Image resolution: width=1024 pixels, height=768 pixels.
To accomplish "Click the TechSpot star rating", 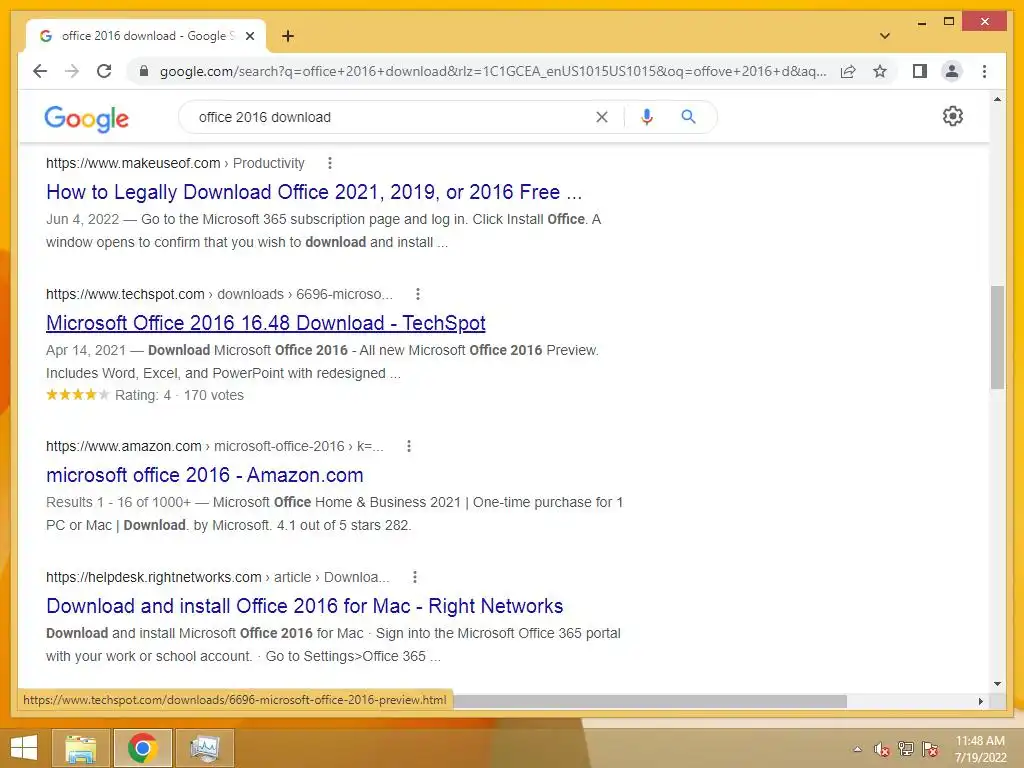I will [x=78, y=394].
